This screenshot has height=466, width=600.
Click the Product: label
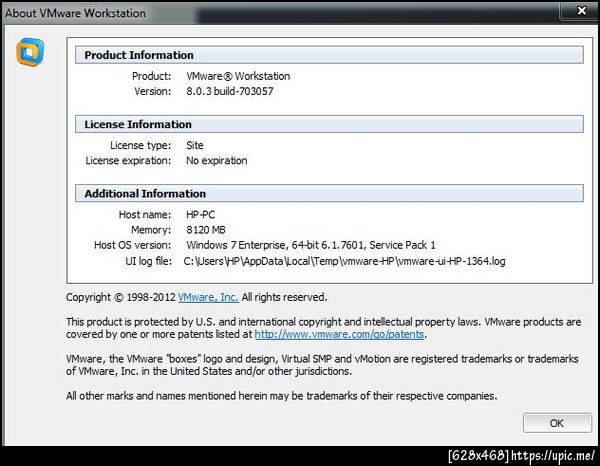pos(152,76)
